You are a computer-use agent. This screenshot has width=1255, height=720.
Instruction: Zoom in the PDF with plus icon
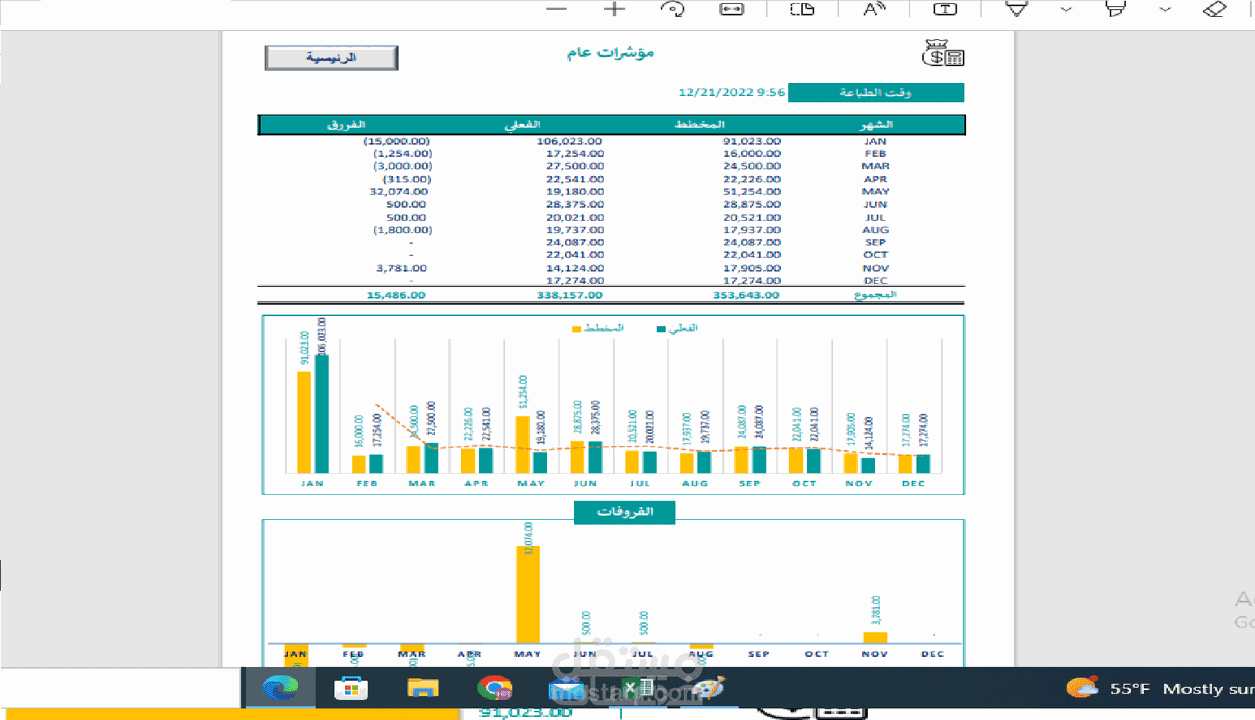pos(614,9)
